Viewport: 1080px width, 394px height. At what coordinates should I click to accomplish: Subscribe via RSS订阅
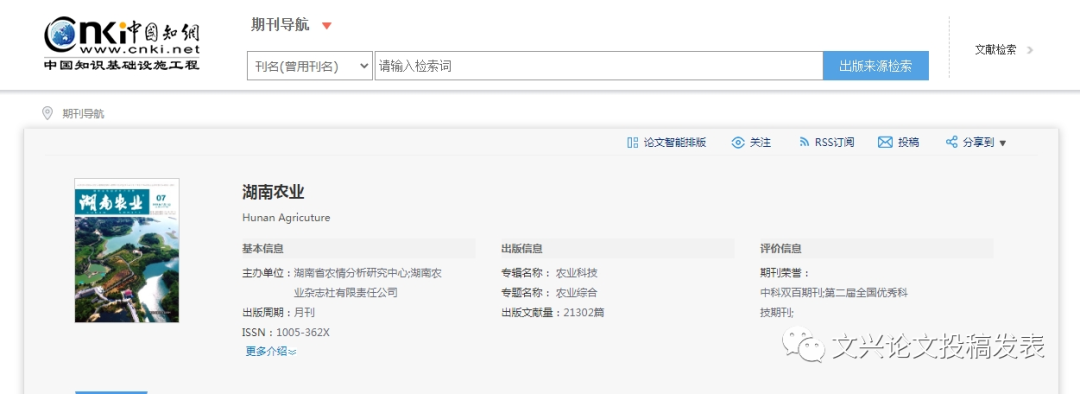pyautogui.click(x=834, y=143)
